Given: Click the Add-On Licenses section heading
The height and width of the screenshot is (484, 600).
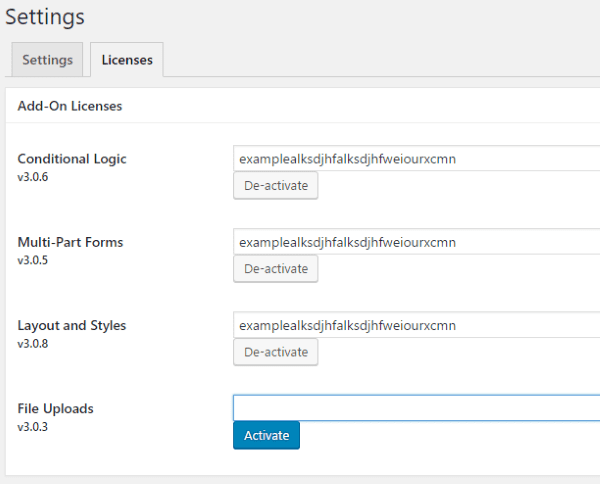Looking at the screenshot, I should coord(69,106).
